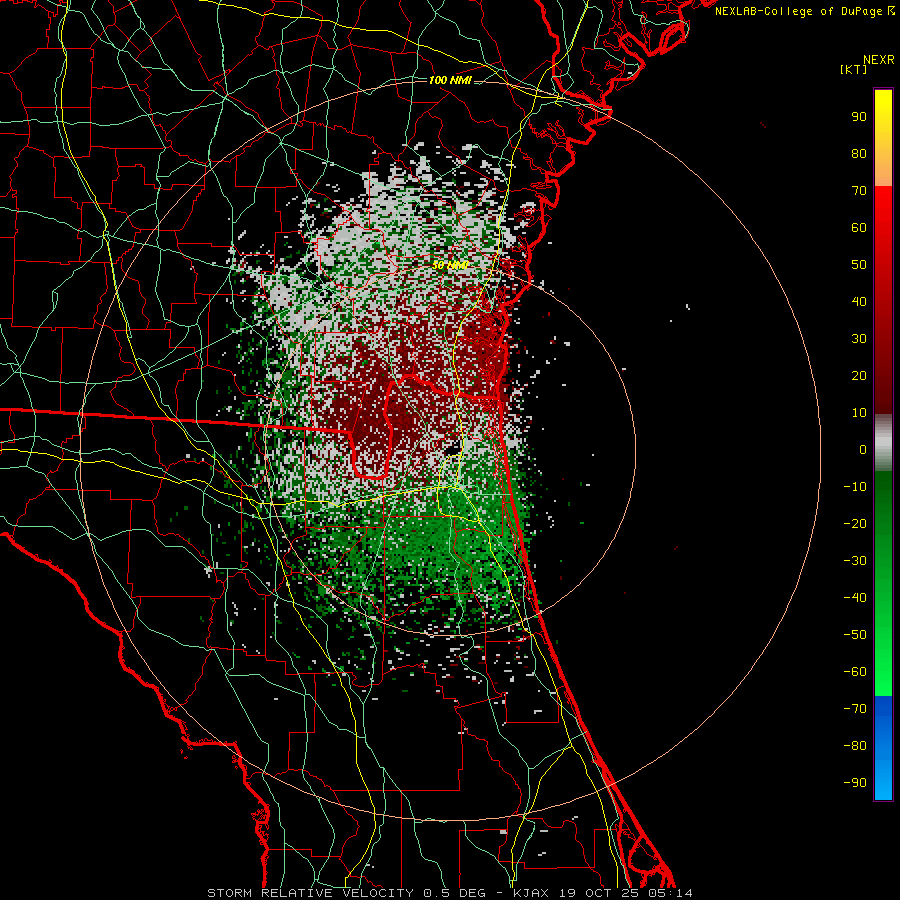This screenshot has width=900, height=900.
Task: Click the NEXR label above the scale
Action: tap(878, 60)
